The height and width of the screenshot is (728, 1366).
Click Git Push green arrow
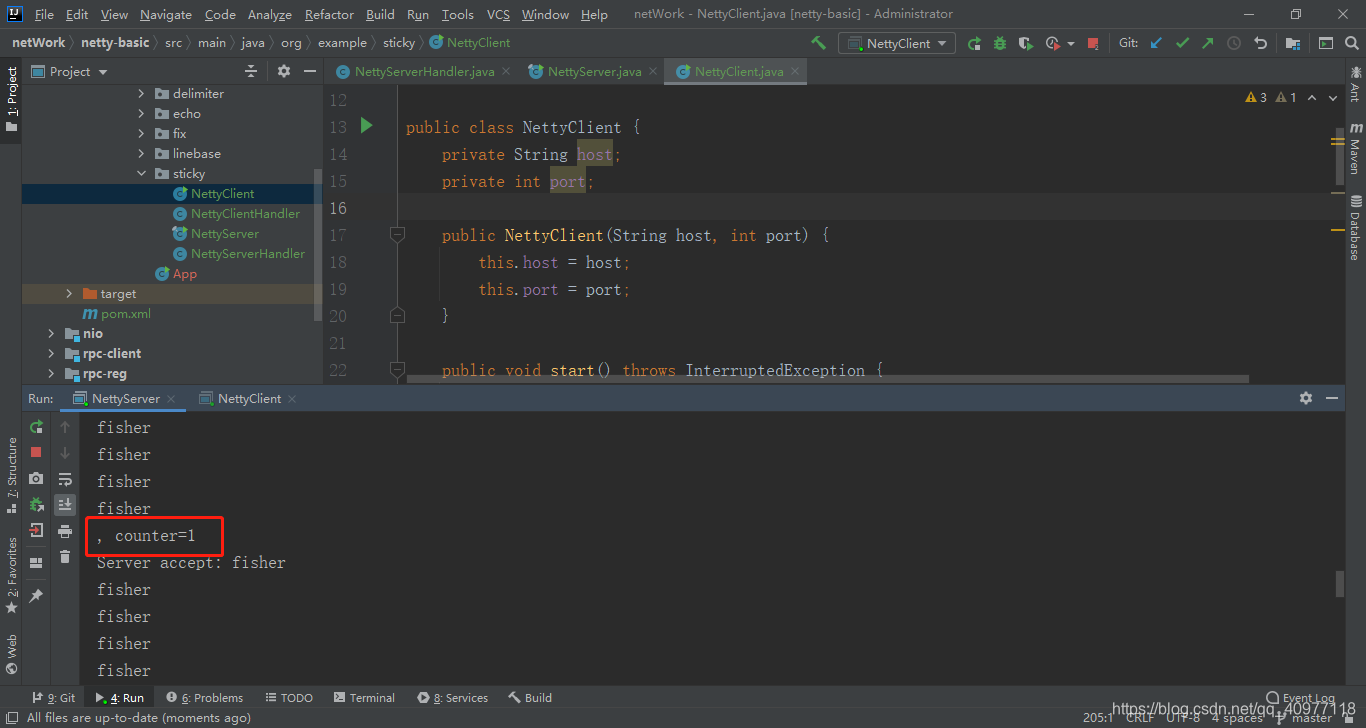[1208, 43]
